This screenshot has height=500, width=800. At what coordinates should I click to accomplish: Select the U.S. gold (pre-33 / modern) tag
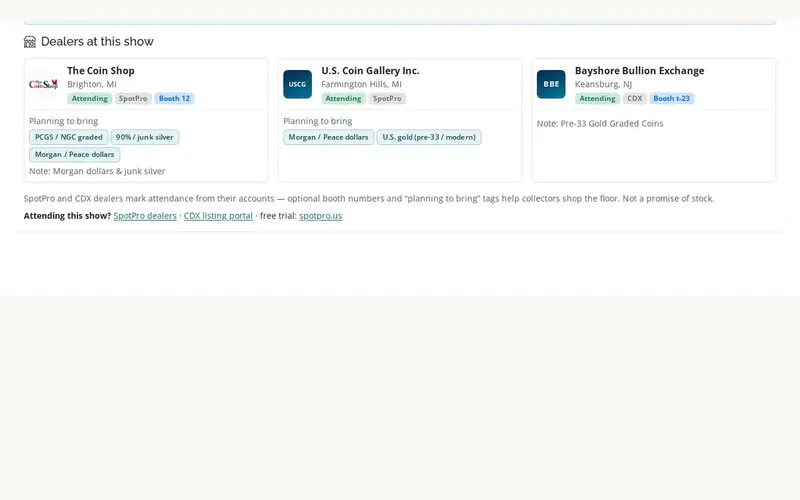click(429, 137)
